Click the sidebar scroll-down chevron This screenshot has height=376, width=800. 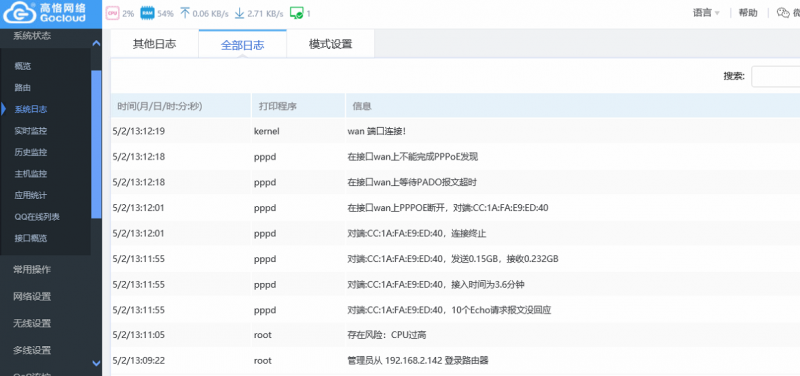(96, 363)
